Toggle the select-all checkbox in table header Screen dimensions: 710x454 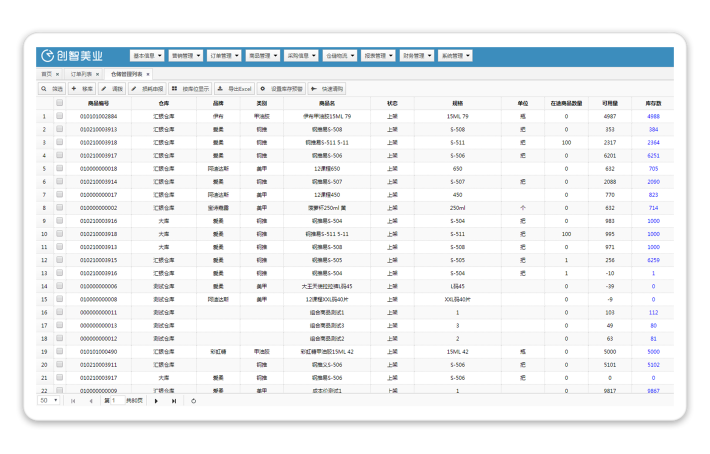point(60,102)
